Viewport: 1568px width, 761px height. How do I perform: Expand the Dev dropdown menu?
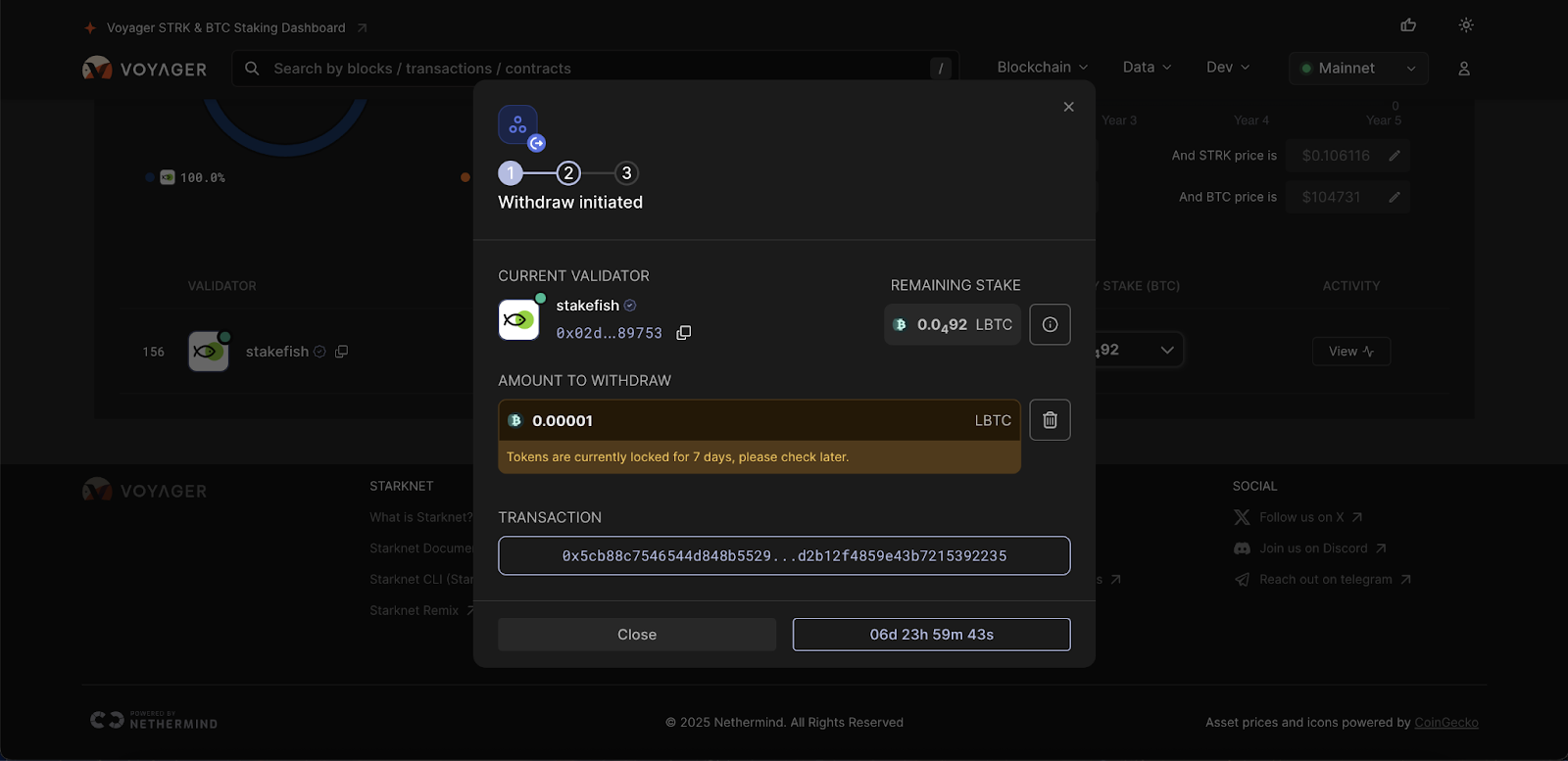[1228, 68]
